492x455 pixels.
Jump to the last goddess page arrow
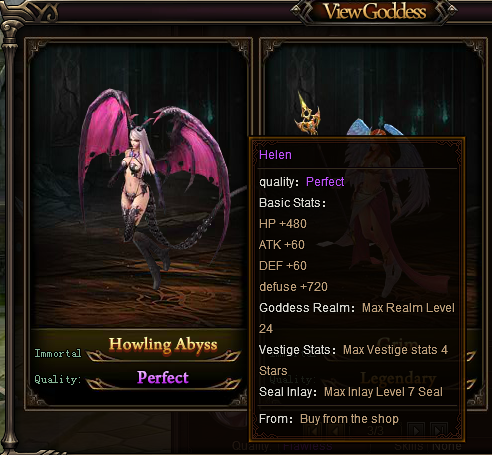(438, 430)
